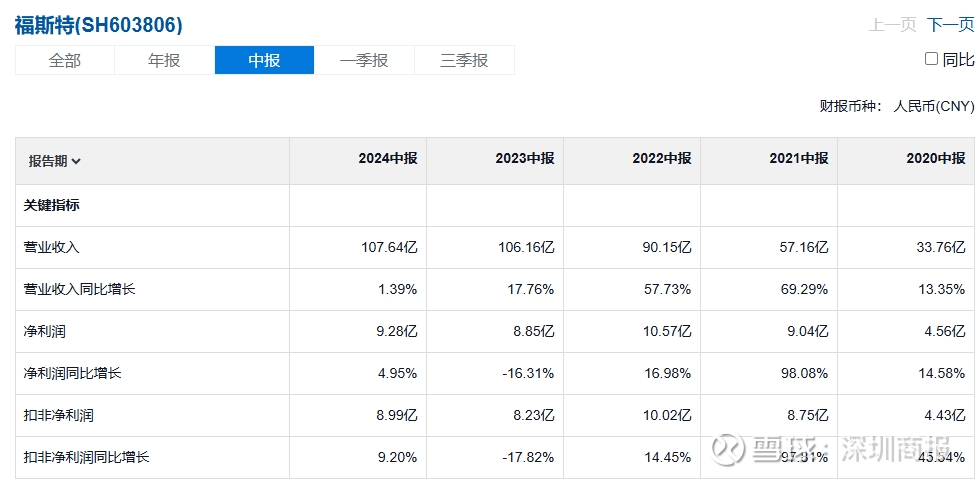This screenshot has width=980, height=479.
Task: Click the -17.82% value
Action: point(529,457)
